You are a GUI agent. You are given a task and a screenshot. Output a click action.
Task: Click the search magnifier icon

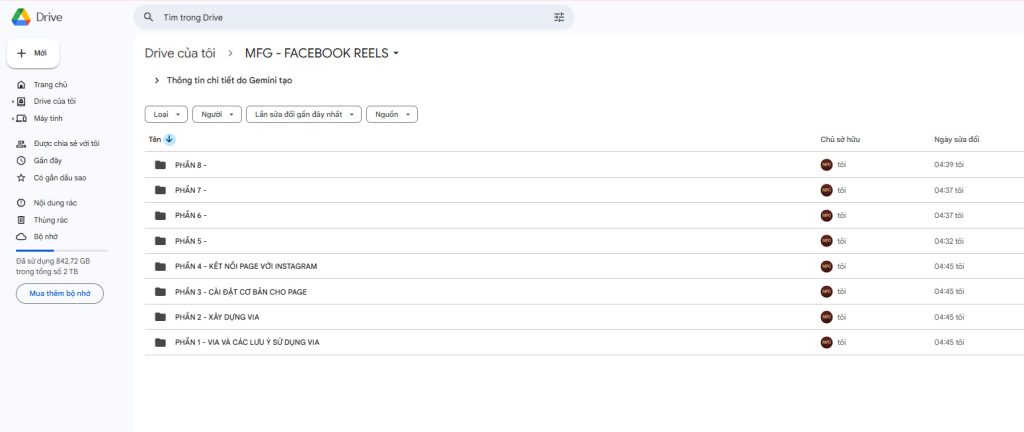(149, 17)
